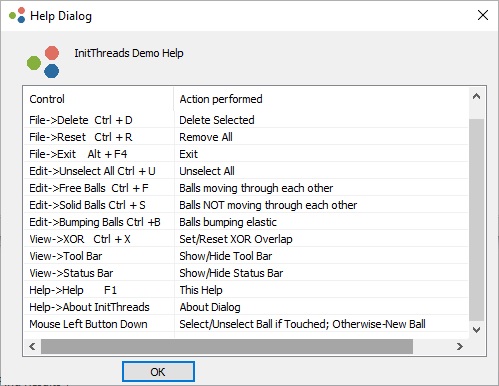Click the vertical scrollbar up arrow
Image resolution: width=499 pixels, height=386 pixels.
[476, 97]
